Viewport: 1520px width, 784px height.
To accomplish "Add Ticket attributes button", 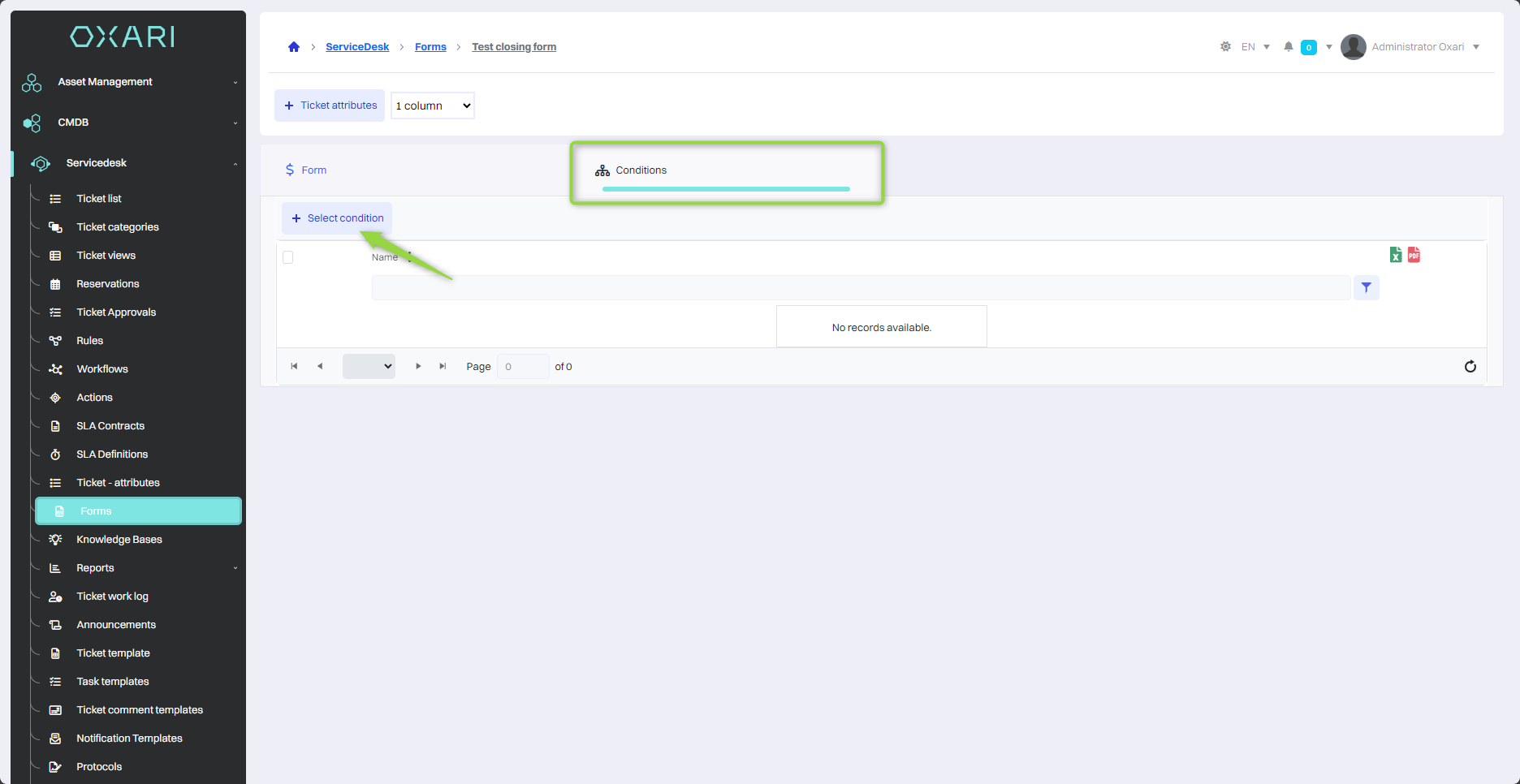I will (330, 106).
